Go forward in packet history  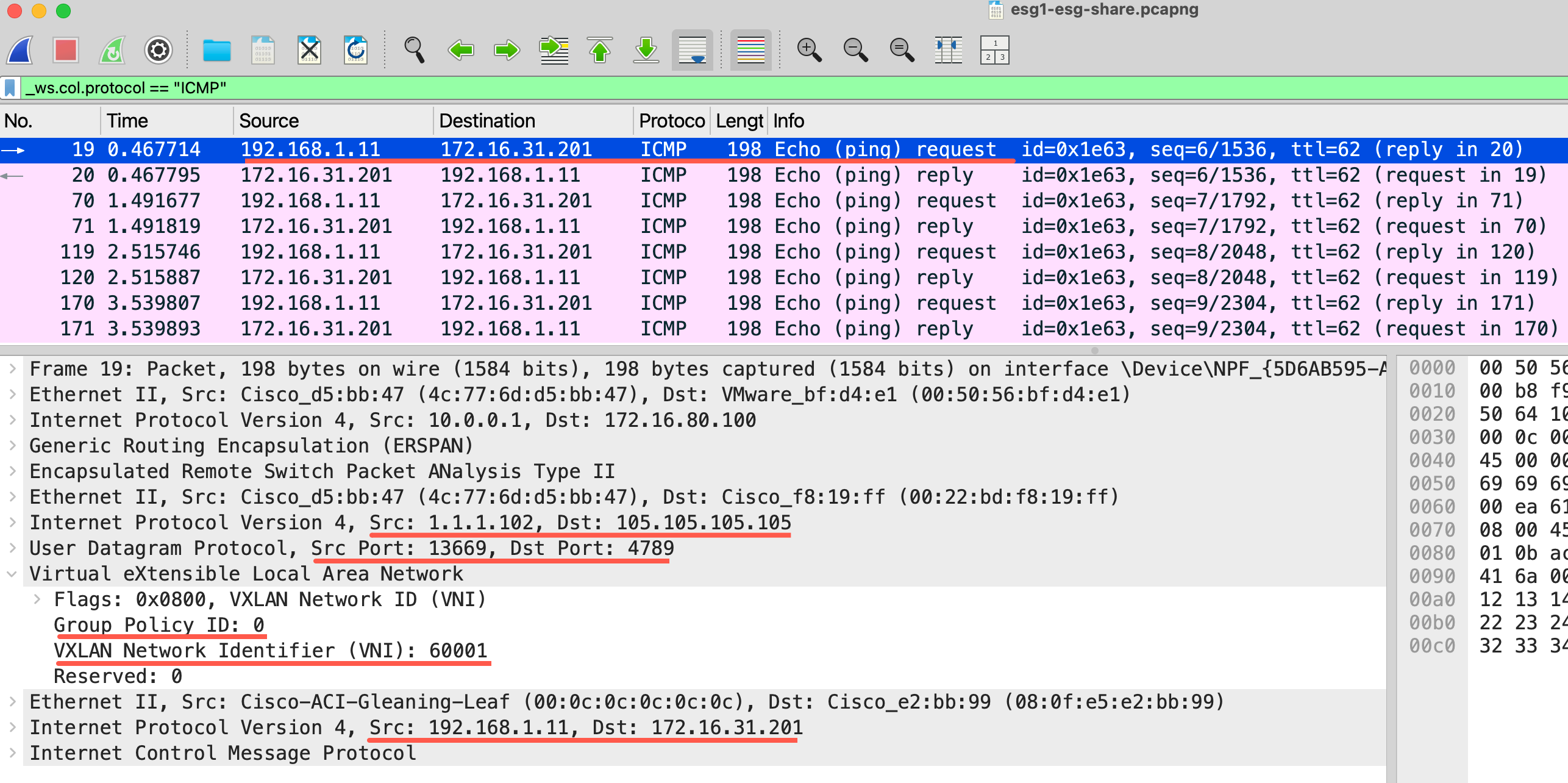507,50
